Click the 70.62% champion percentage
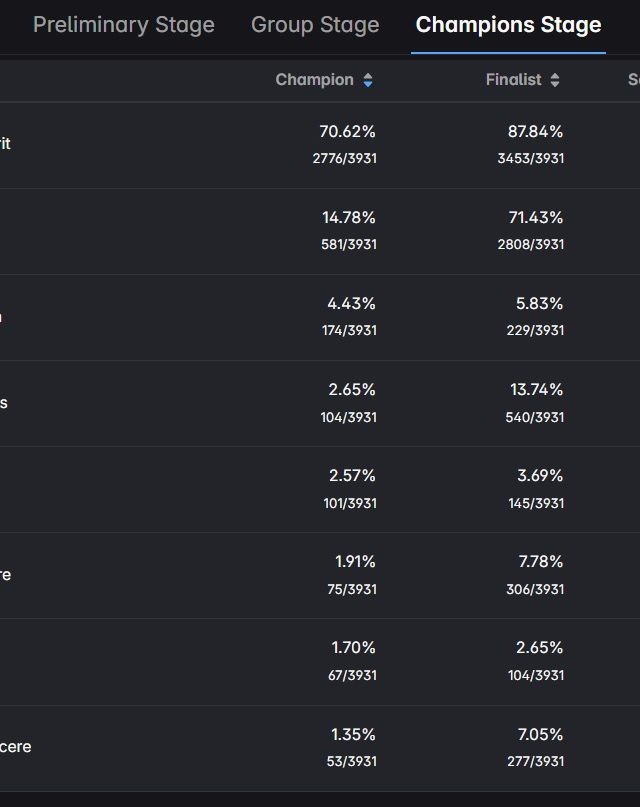Image resolution: width=640 pixels, height=807 pixels. coord(347,132)
